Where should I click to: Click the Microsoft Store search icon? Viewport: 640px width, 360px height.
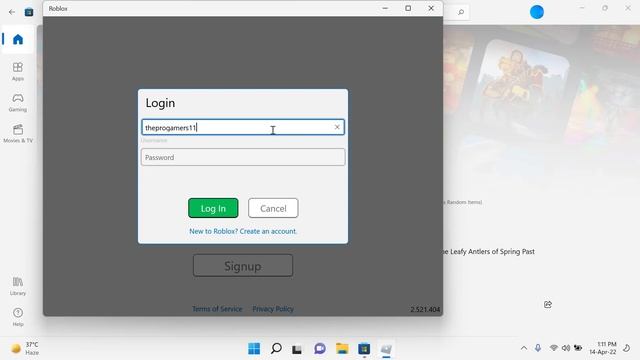(x=461, y=12)
